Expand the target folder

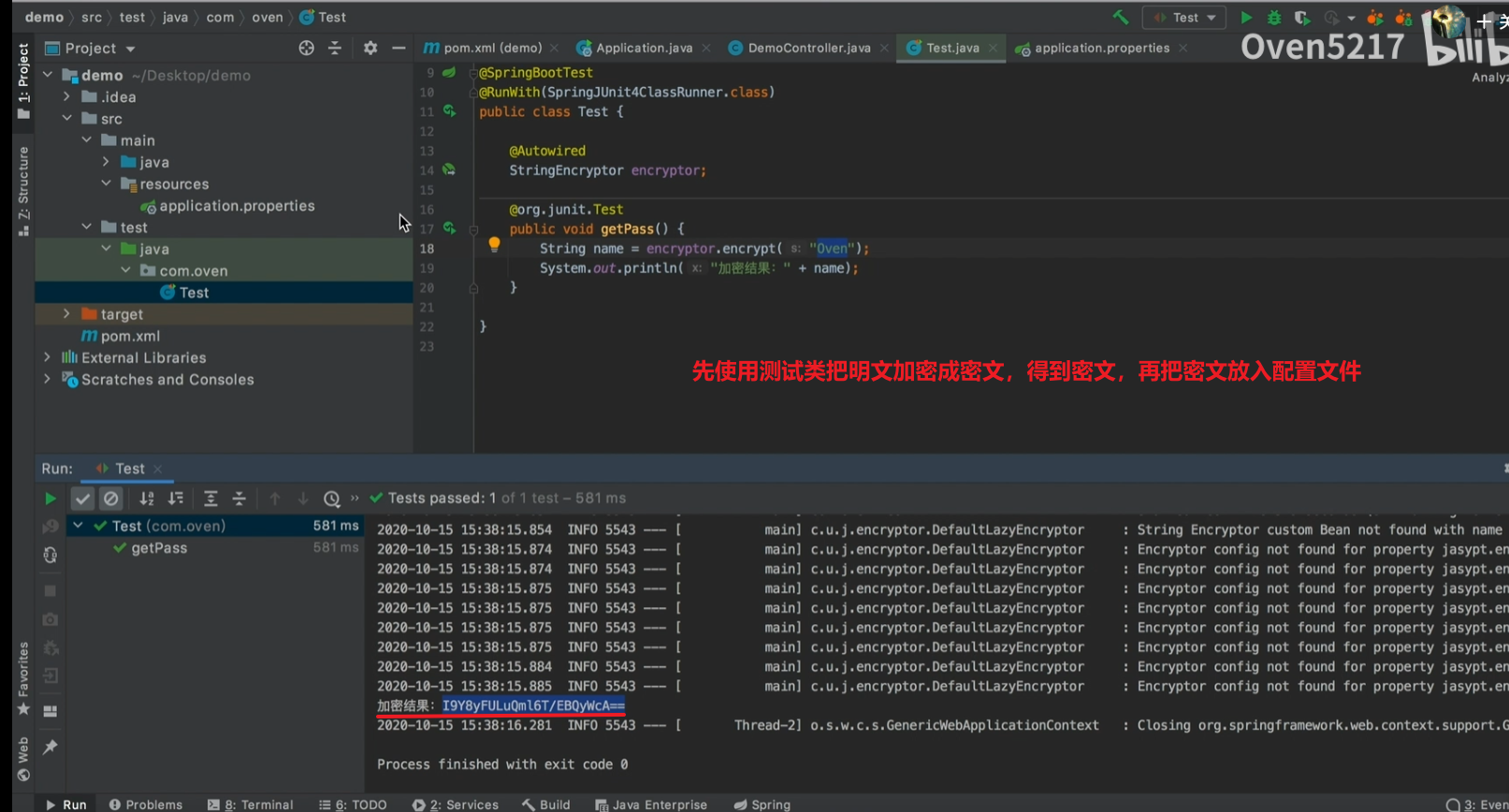pos(66,313)
